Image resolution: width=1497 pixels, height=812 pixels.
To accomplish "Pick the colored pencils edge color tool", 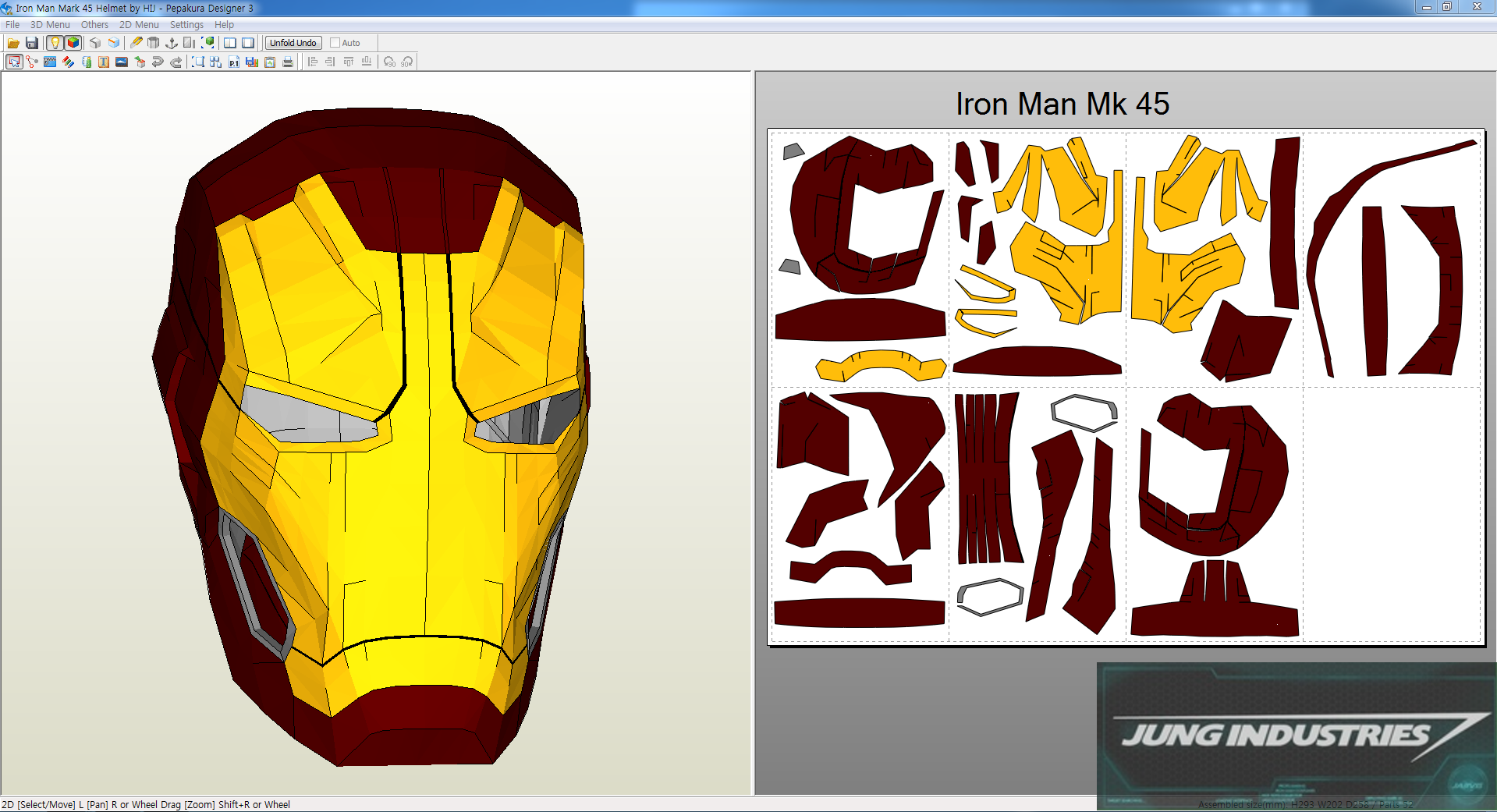I will click(x=68, y=62).
